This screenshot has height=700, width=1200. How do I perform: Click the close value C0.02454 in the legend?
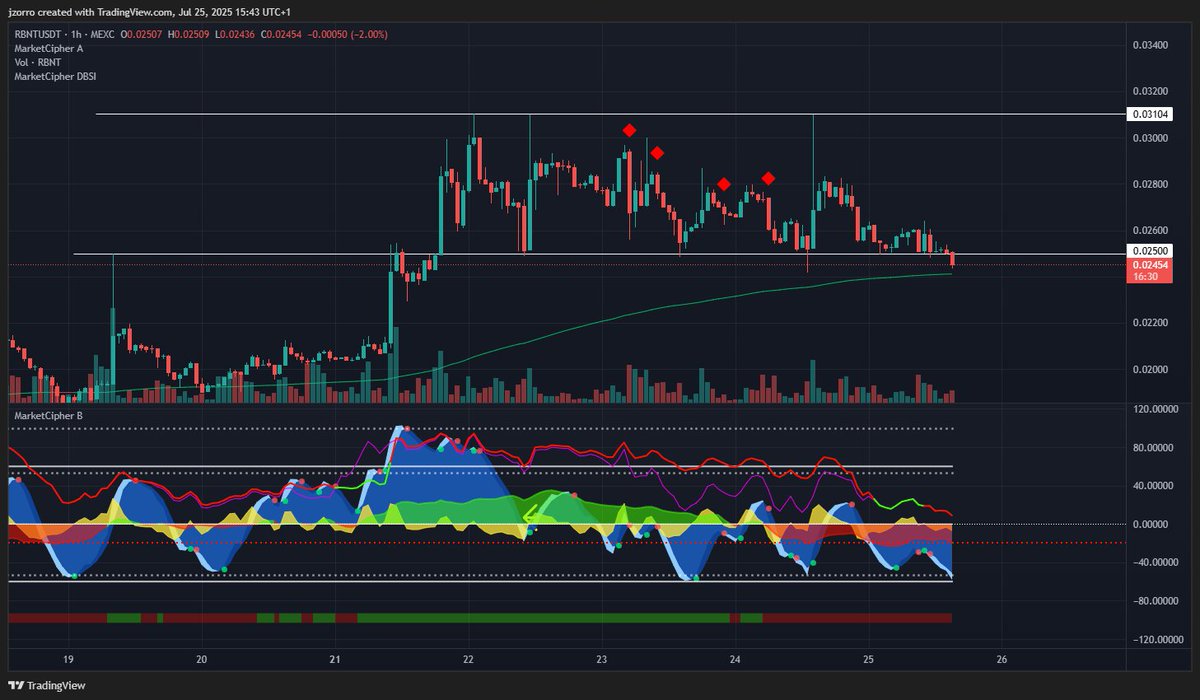click(282, 34)
